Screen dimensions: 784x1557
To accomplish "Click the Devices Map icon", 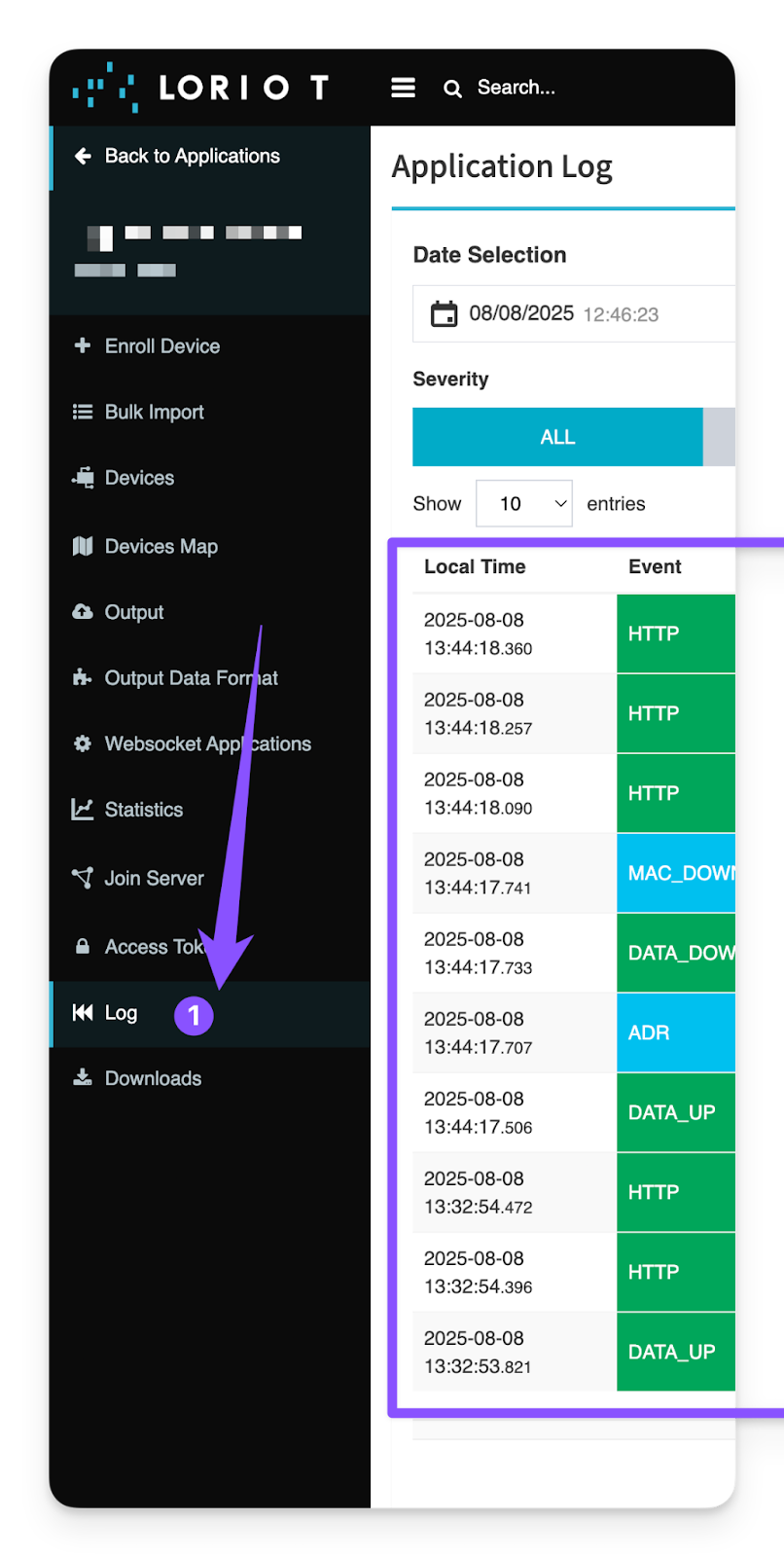I will pos(83,546).
